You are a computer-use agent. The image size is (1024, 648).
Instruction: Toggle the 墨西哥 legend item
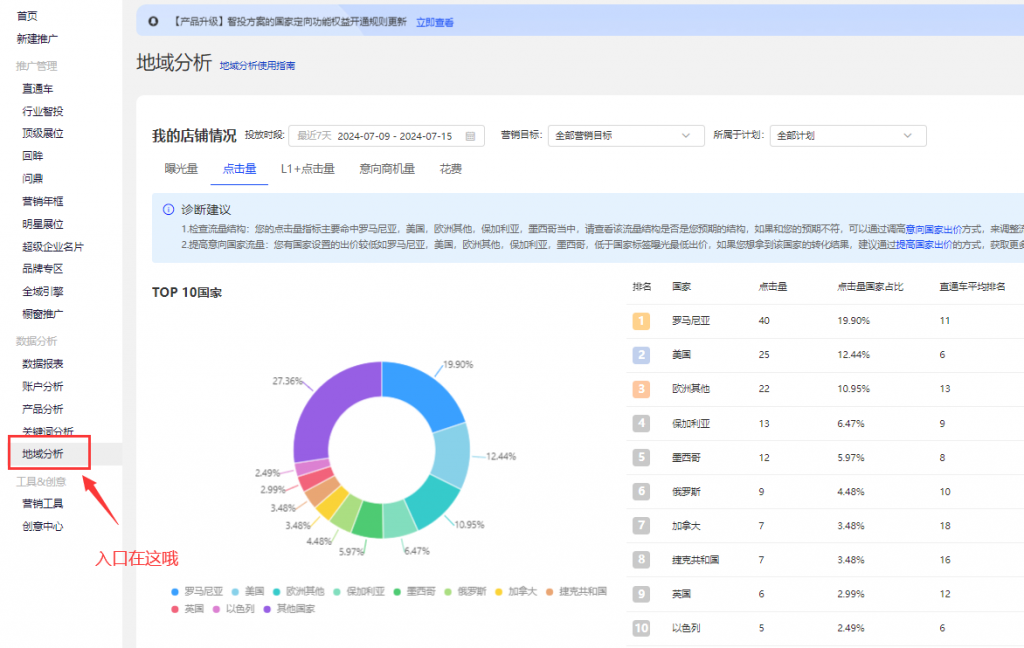415,591
